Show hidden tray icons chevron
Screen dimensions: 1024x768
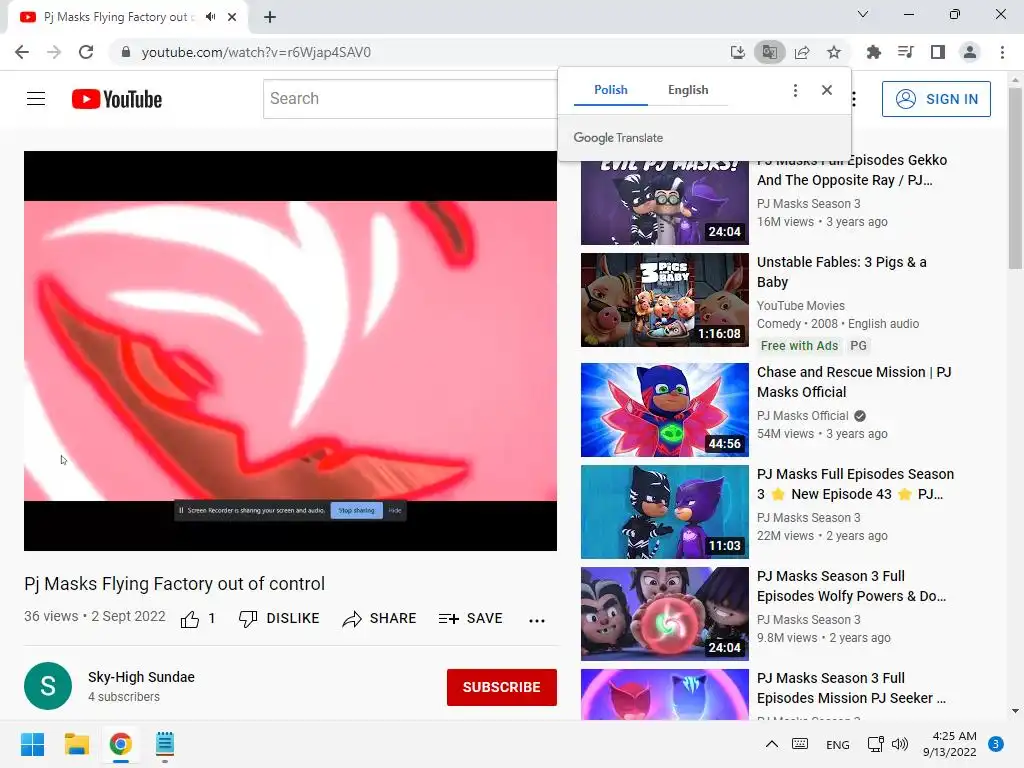[771, 744]
